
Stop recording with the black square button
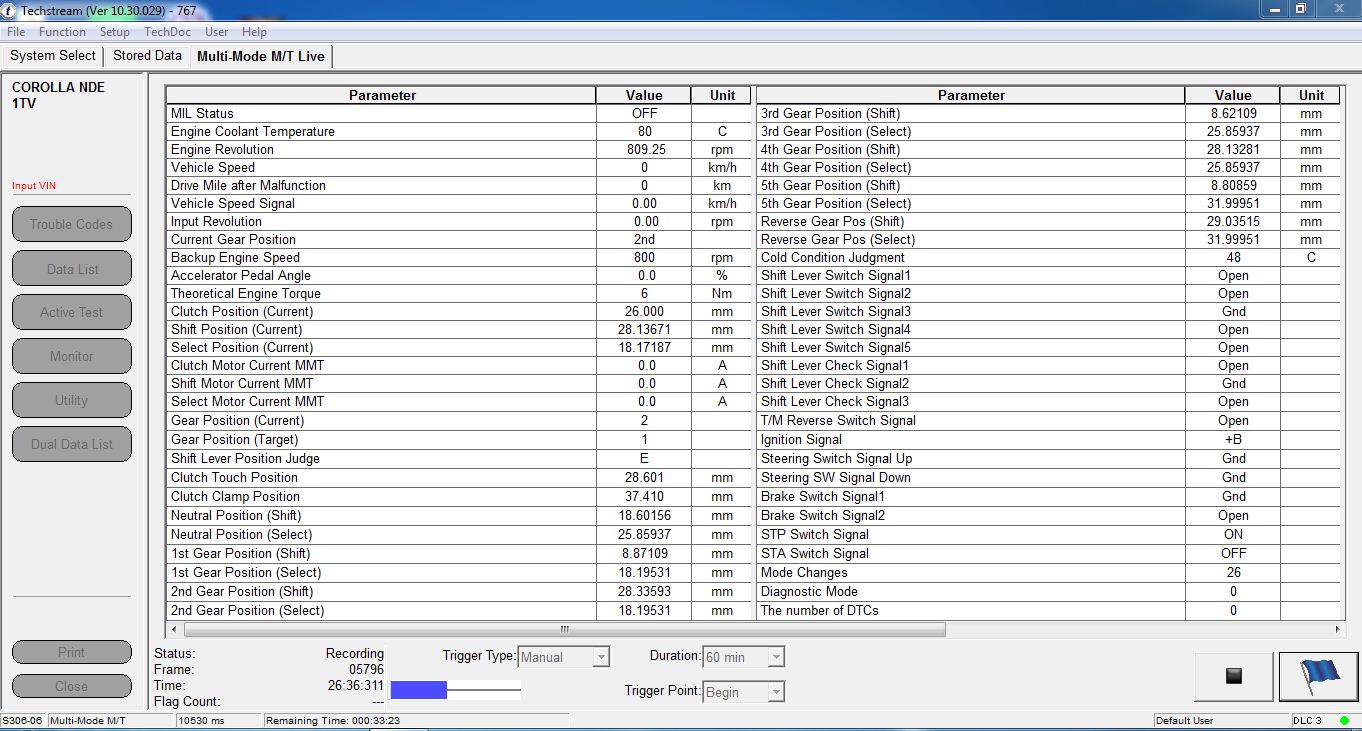(x=1233, y=677)
